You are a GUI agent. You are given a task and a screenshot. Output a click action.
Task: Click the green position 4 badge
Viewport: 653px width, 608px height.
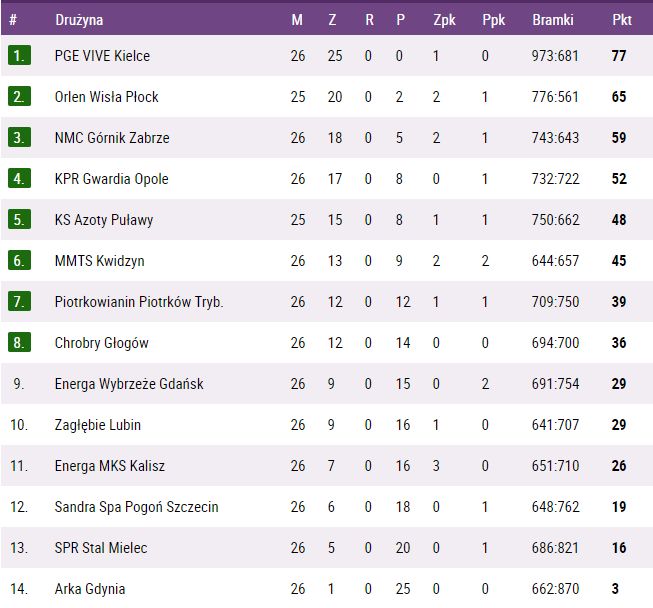[x=20, y=179]
